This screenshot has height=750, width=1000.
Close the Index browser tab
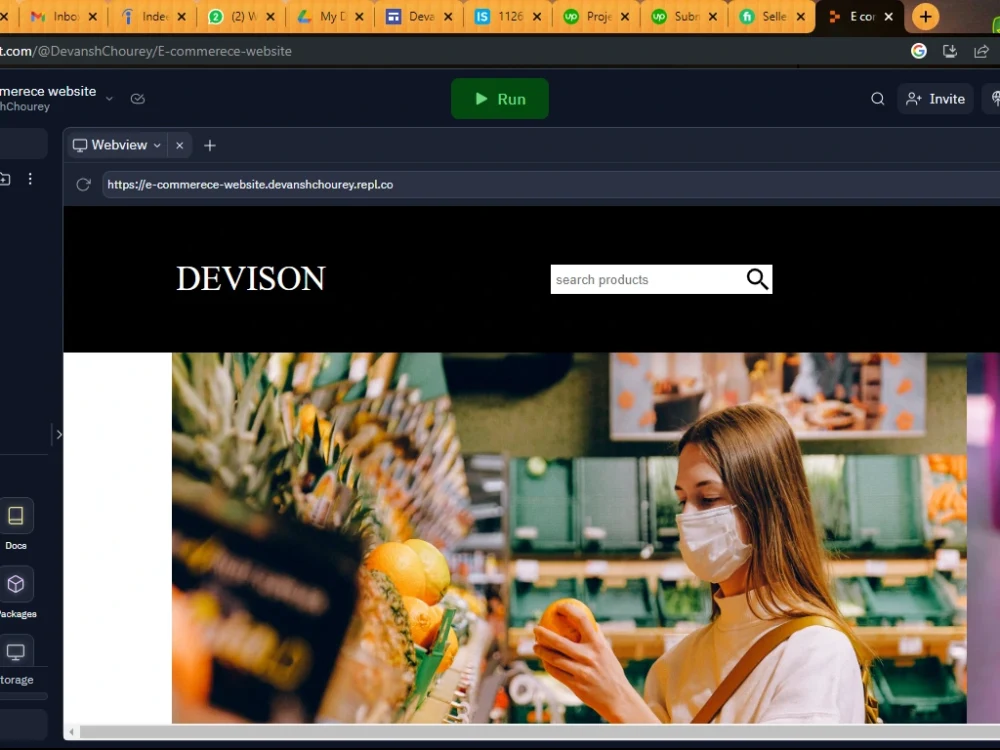tap(182, 17)
